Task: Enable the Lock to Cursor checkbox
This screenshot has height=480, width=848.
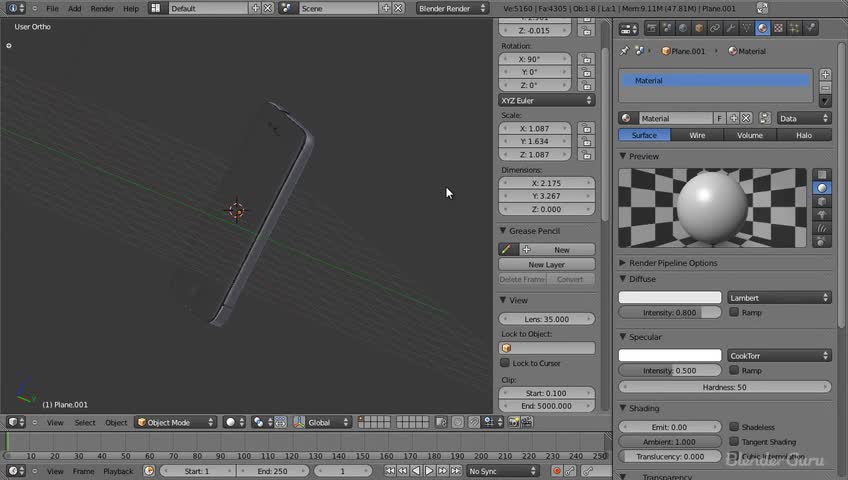Action: pyautogui.click(x=505, y=363)
